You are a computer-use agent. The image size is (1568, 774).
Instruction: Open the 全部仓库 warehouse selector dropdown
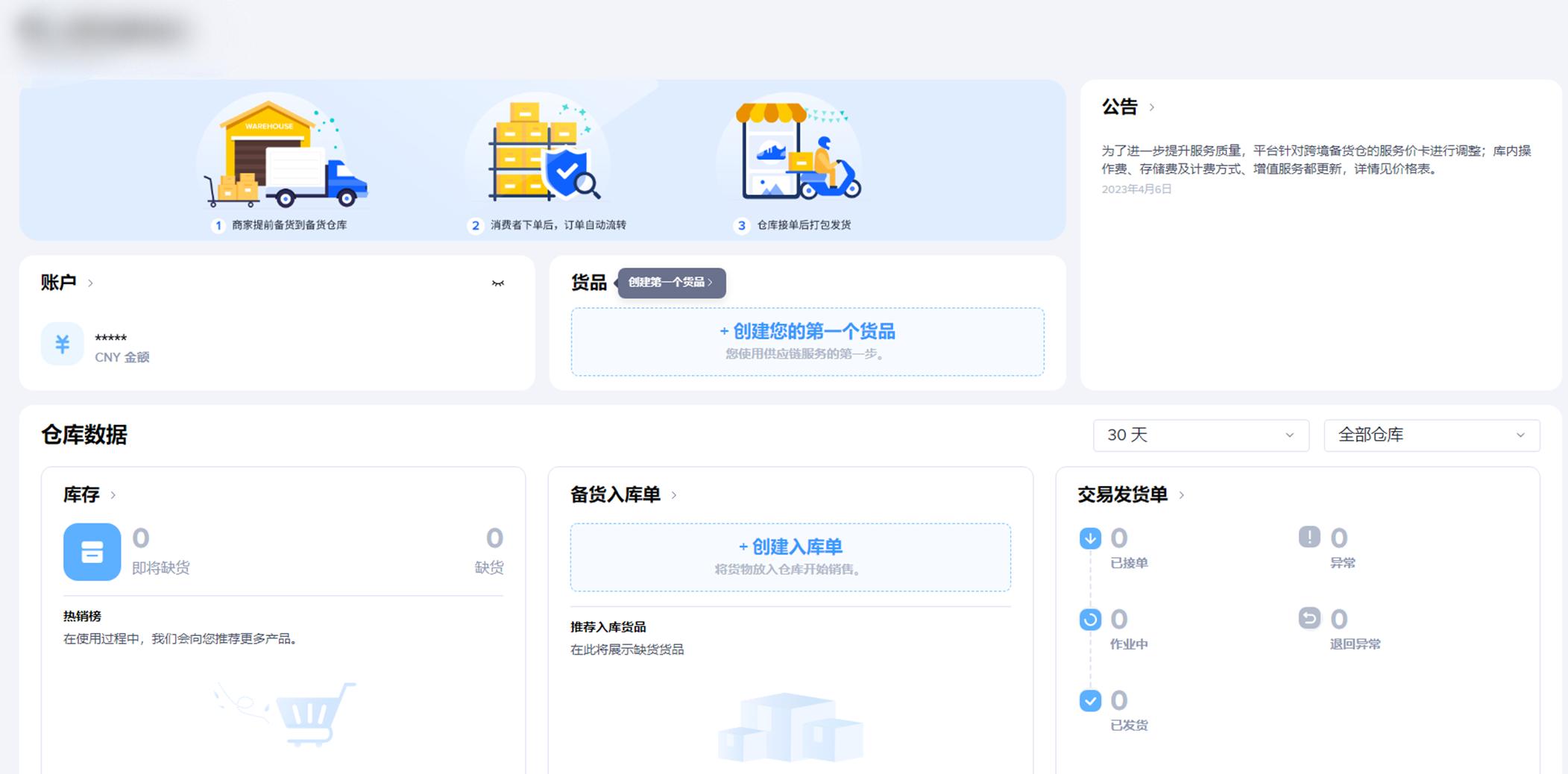(1430, 435)
